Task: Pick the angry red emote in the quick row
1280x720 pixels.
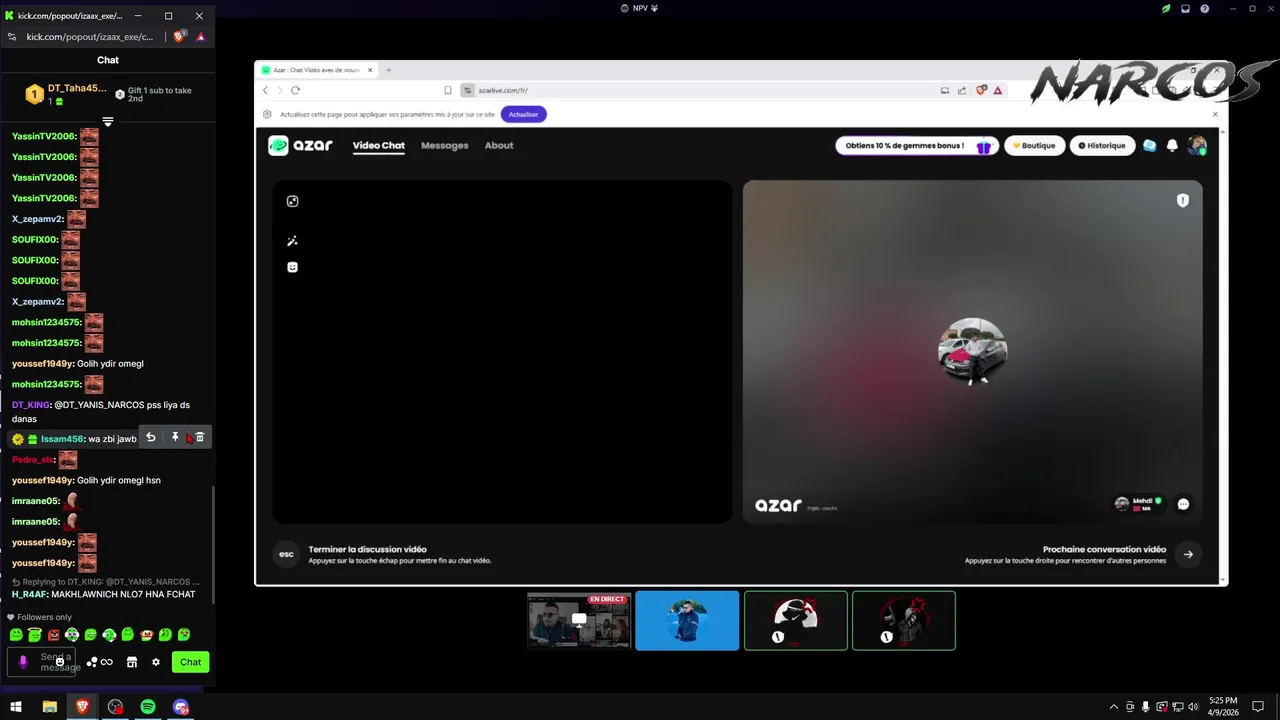Action: point(53,635)
